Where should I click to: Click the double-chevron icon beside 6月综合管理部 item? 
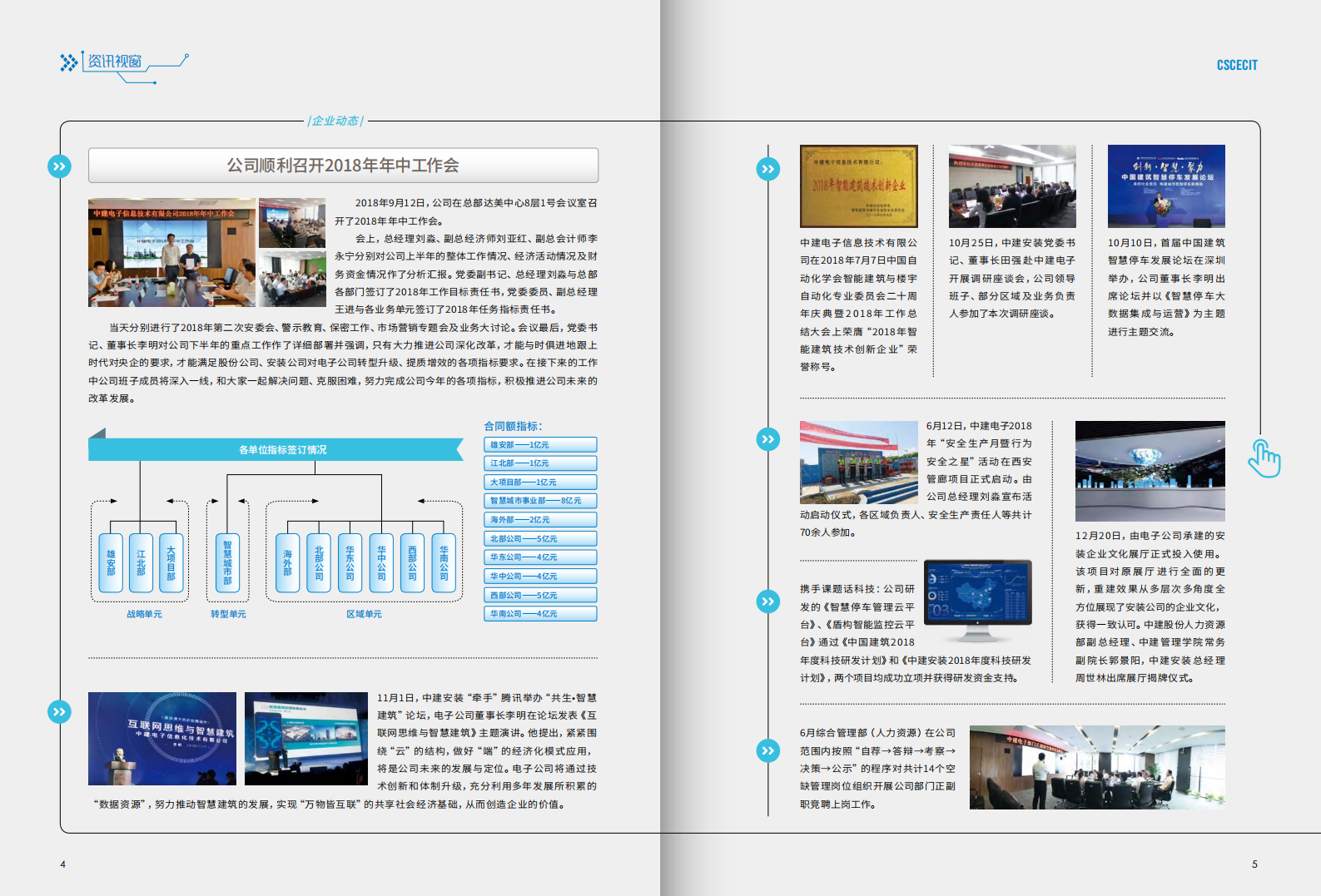click(x=768, y=750)
